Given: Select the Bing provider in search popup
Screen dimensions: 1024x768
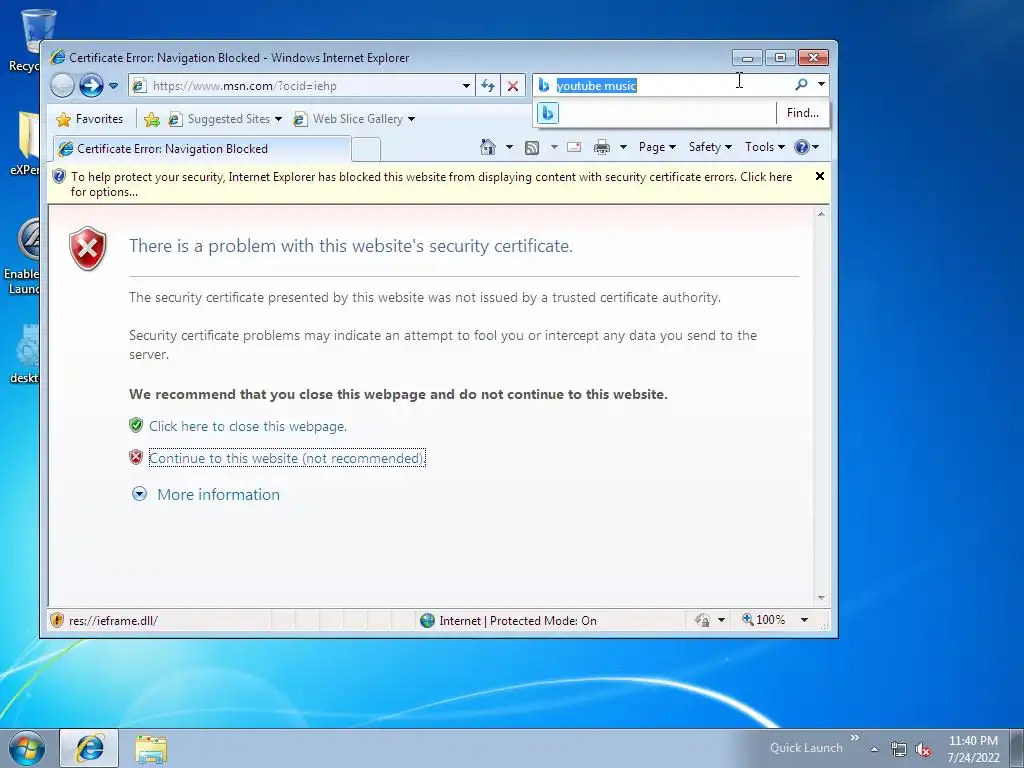Looking at the screenshot, I should [548, 113].
